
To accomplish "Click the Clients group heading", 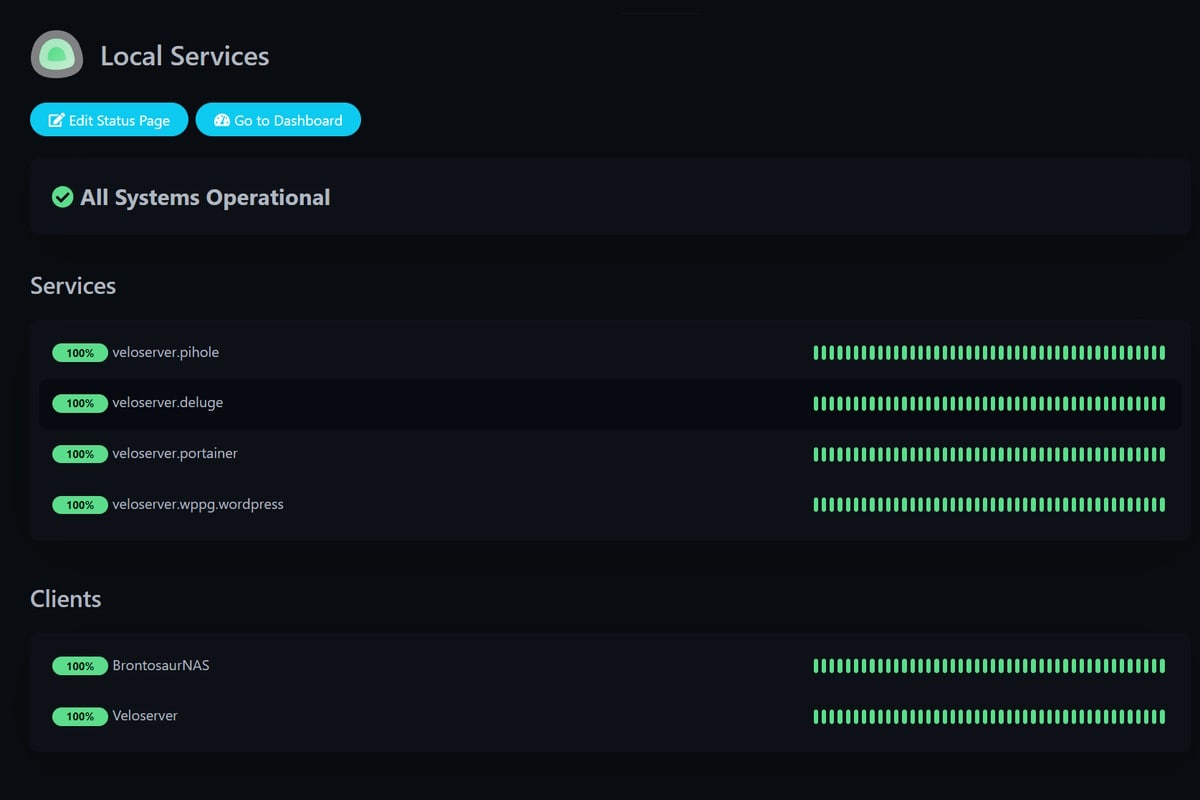I will click(x=66, y=599).
